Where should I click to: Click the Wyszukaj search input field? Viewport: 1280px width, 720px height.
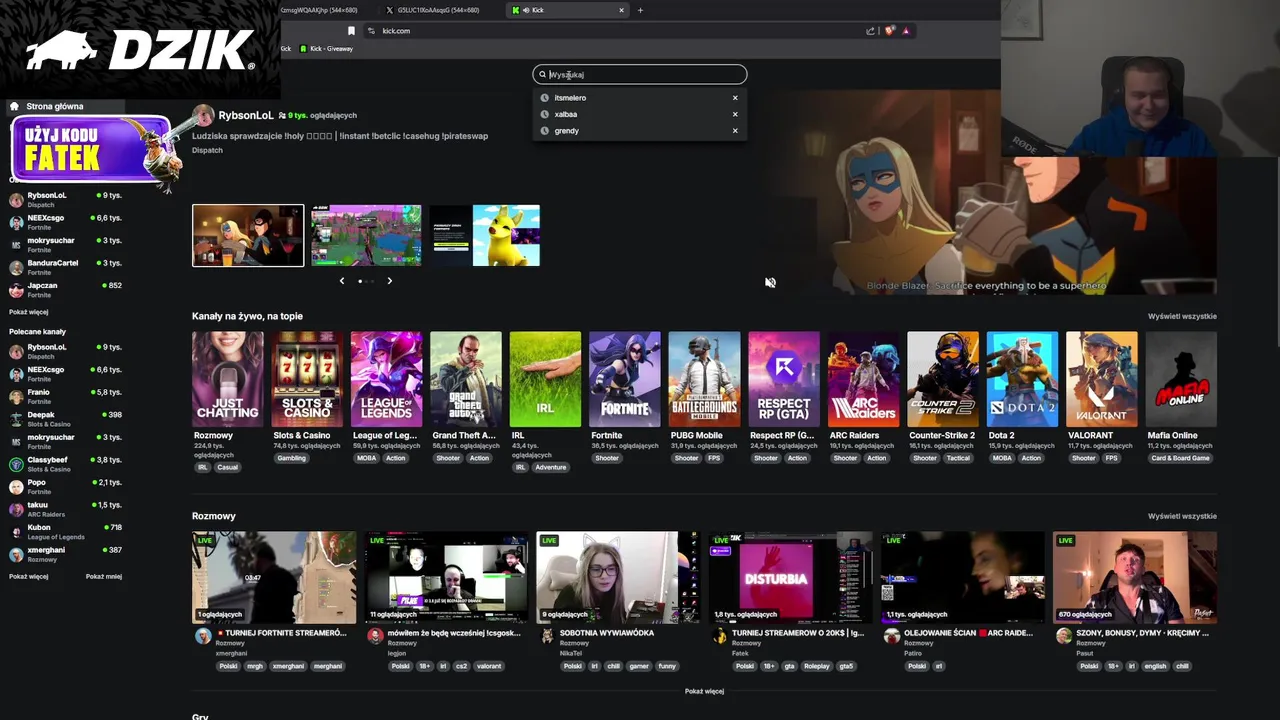tap(640, 74)
